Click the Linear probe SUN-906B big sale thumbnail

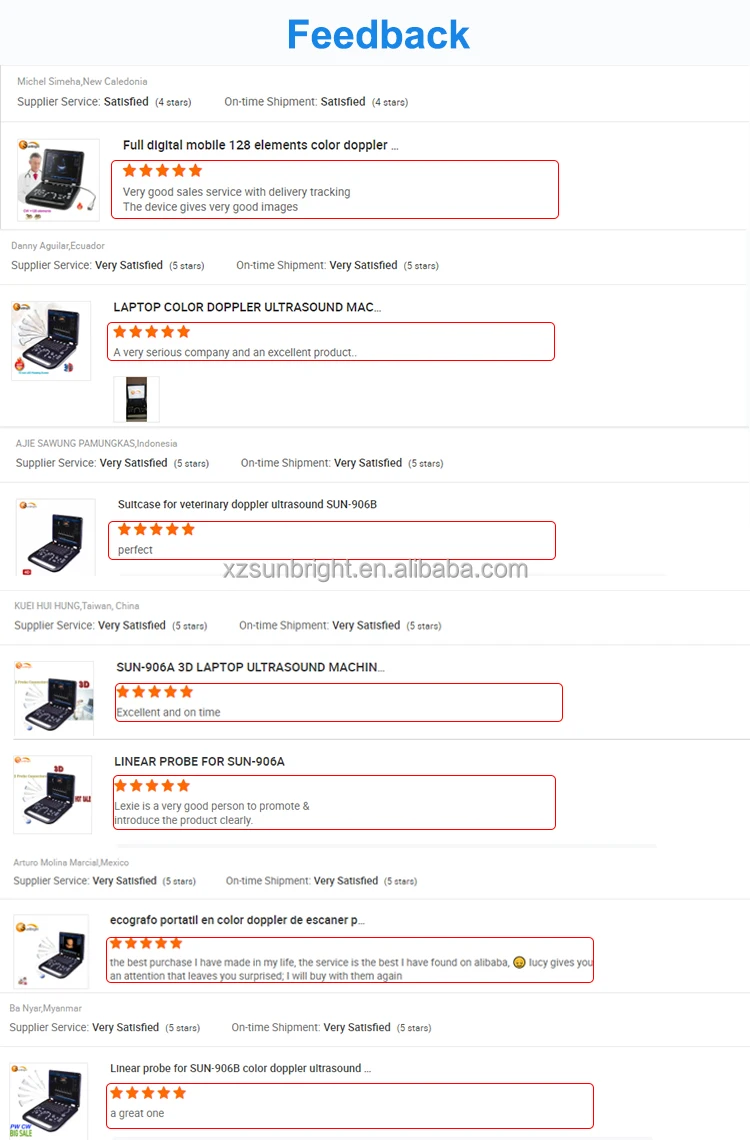(48, 1101)
